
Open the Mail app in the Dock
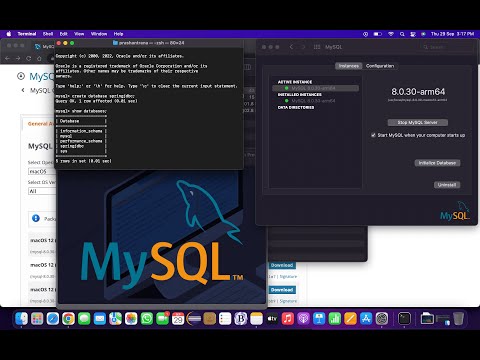coord(100,319)
